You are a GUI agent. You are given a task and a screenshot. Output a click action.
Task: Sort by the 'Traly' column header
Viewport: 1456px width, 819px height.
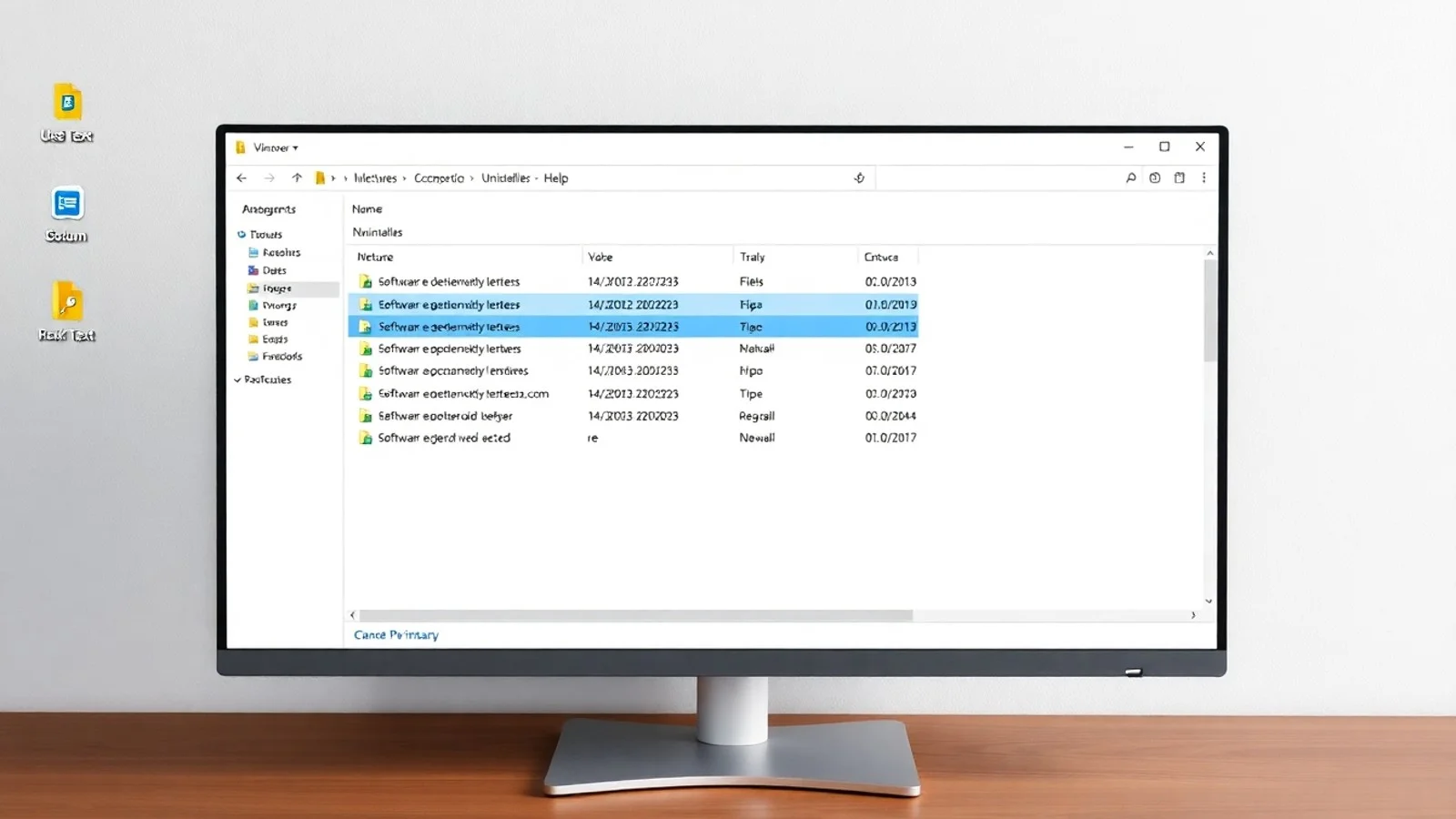coord(753,258)
